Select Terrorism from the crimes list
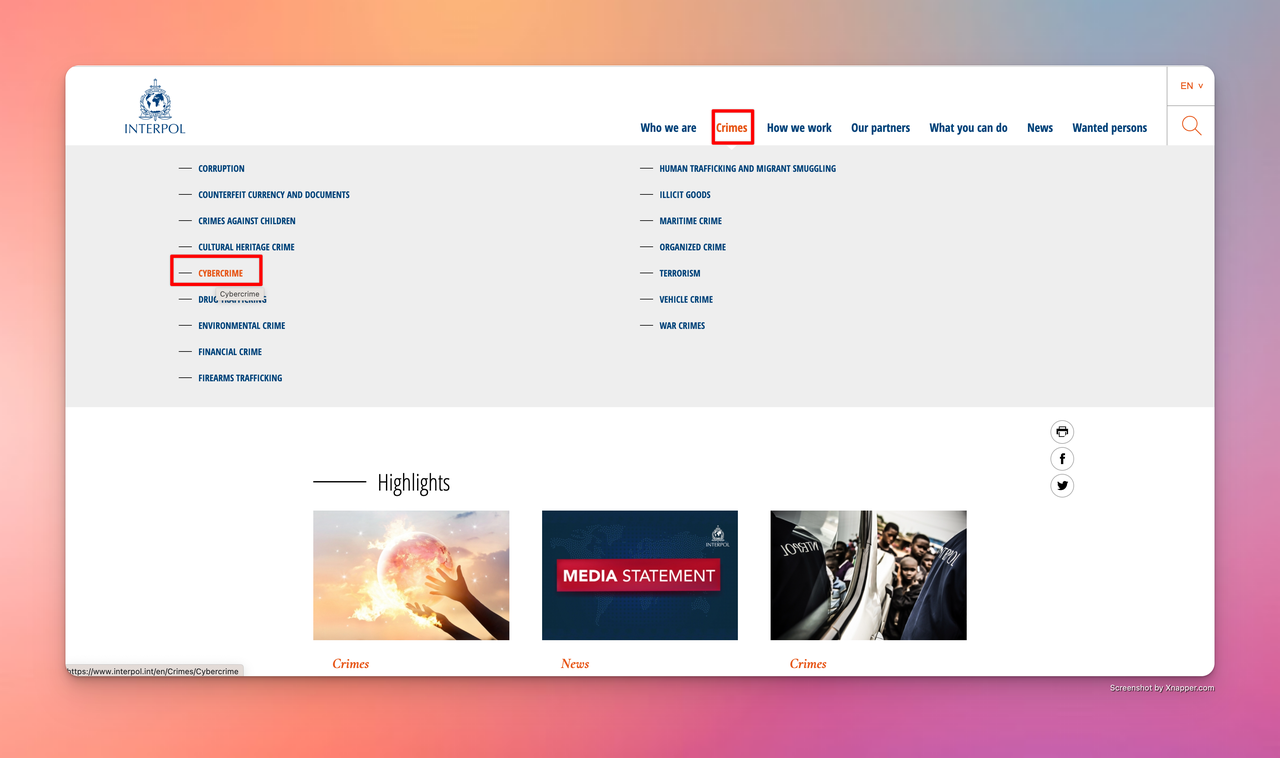 tap(679, 273)
